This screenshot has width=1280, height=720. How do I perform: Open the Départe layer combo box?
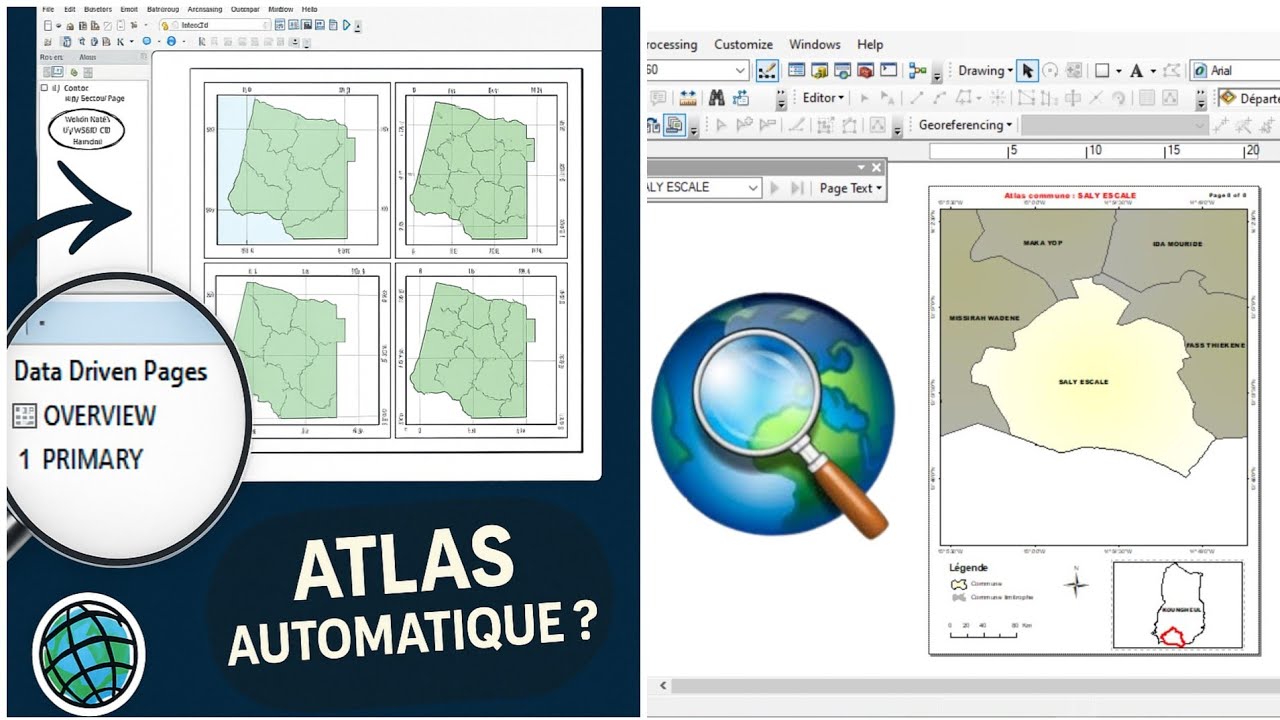(x=1248, y=98)
